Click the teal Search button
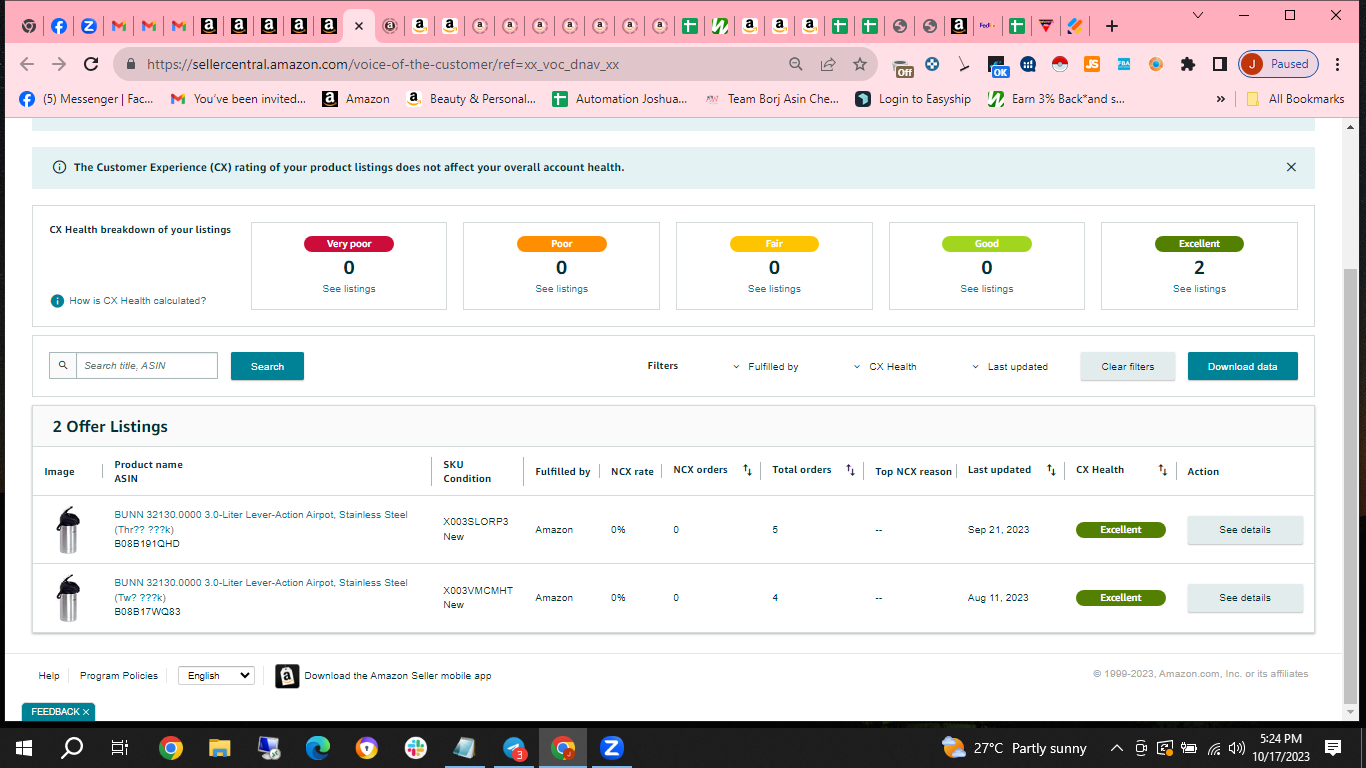1366x768 pixels. 267,366
